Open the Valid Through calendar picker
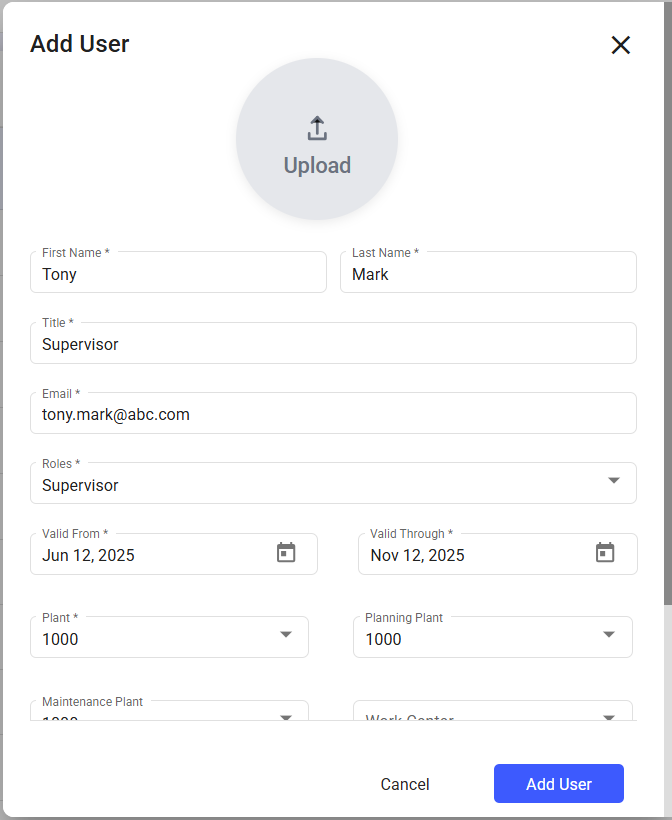Viewport: 672px width, 820px height. 605,553
